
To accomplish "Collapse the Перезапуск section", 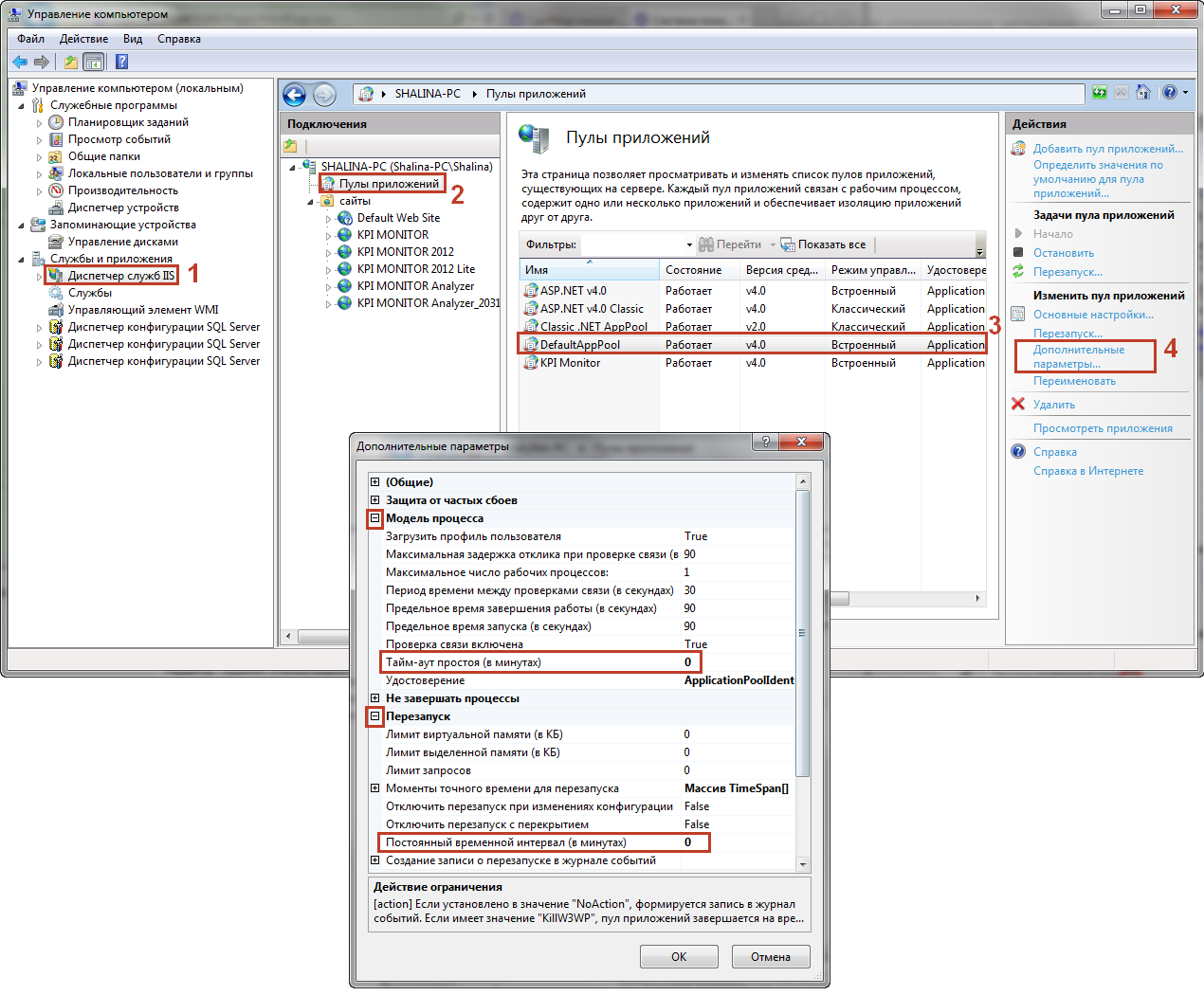I will click(x=374, y=715).
